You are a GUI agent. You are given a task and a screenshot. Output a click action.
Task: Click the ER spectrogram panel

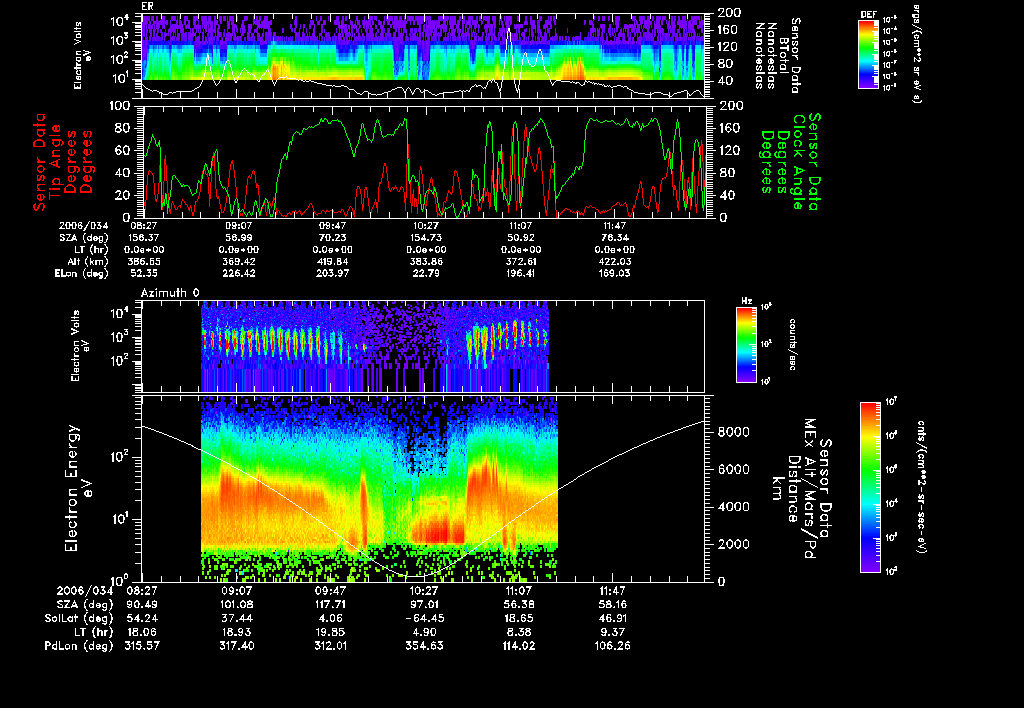424,57
